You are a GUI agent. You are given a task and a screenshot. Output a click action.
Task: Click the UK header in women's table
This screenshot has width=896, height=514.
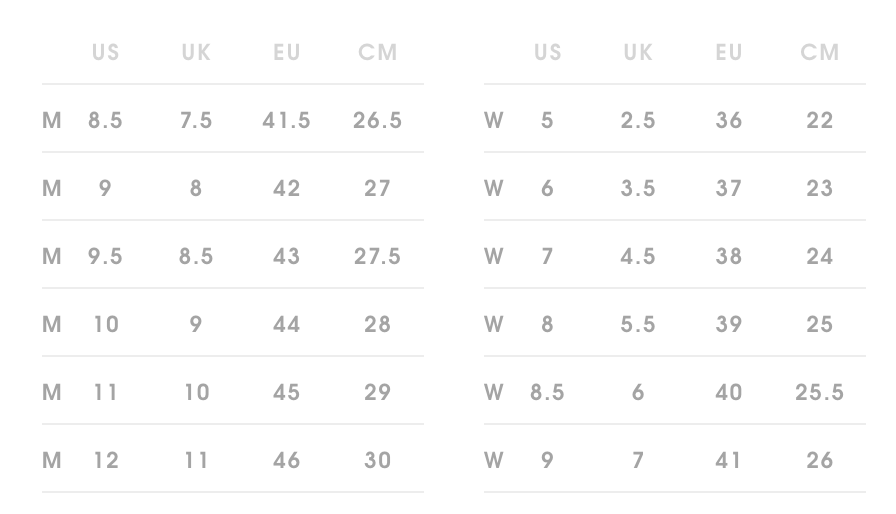(x=638, y=52)
